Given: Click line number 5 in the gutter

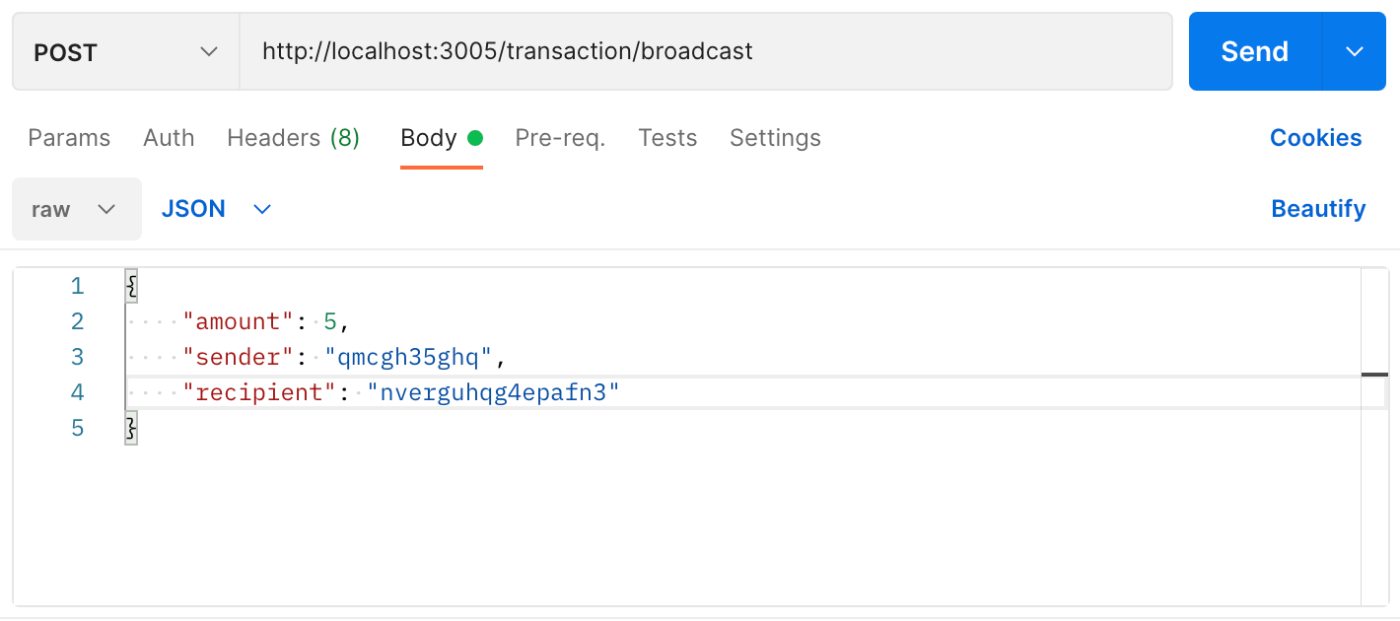Looking at the screenshot, I should pyautogui.click(x=77, y=429).
